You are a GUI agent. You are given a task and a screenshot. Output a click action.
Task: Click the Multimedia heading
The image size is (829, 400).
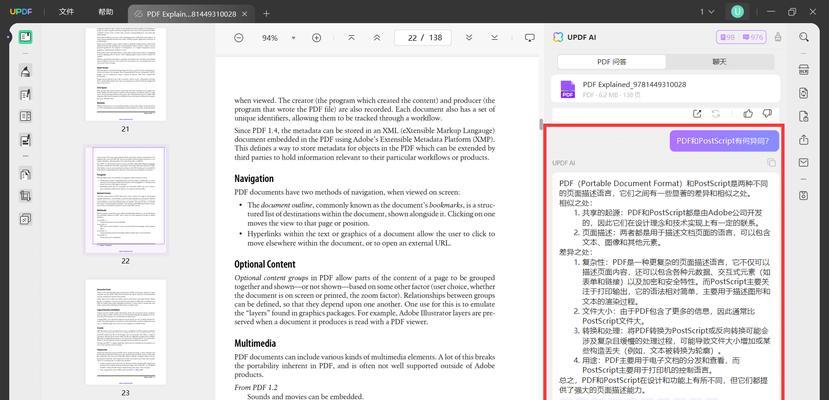255,343
